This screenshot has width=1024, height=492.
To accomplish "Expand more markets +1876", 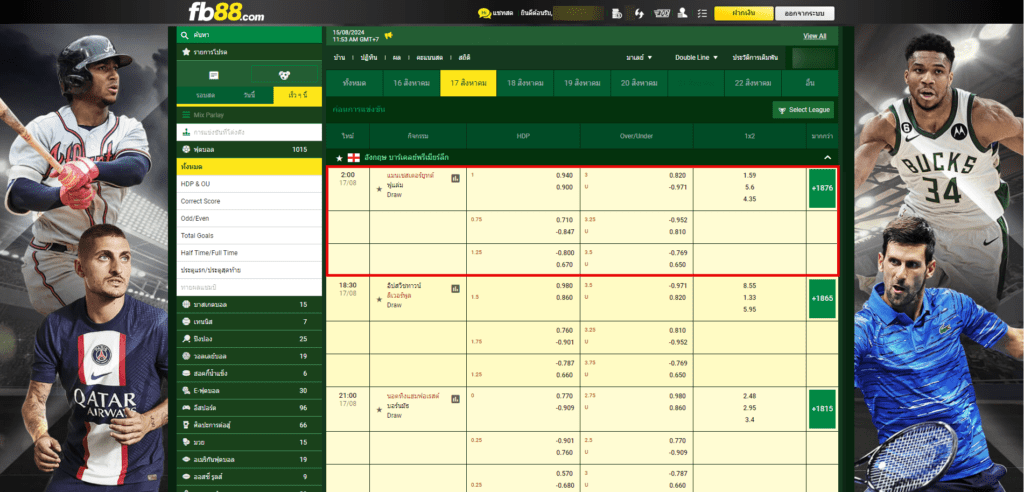I will click(822, 188).
